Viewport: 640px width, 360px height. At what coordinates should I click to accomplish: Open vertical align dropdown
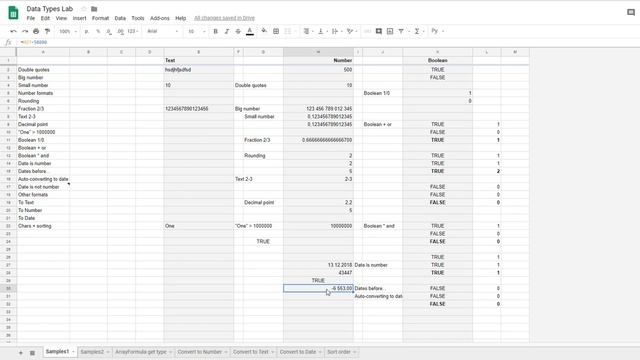322,31
